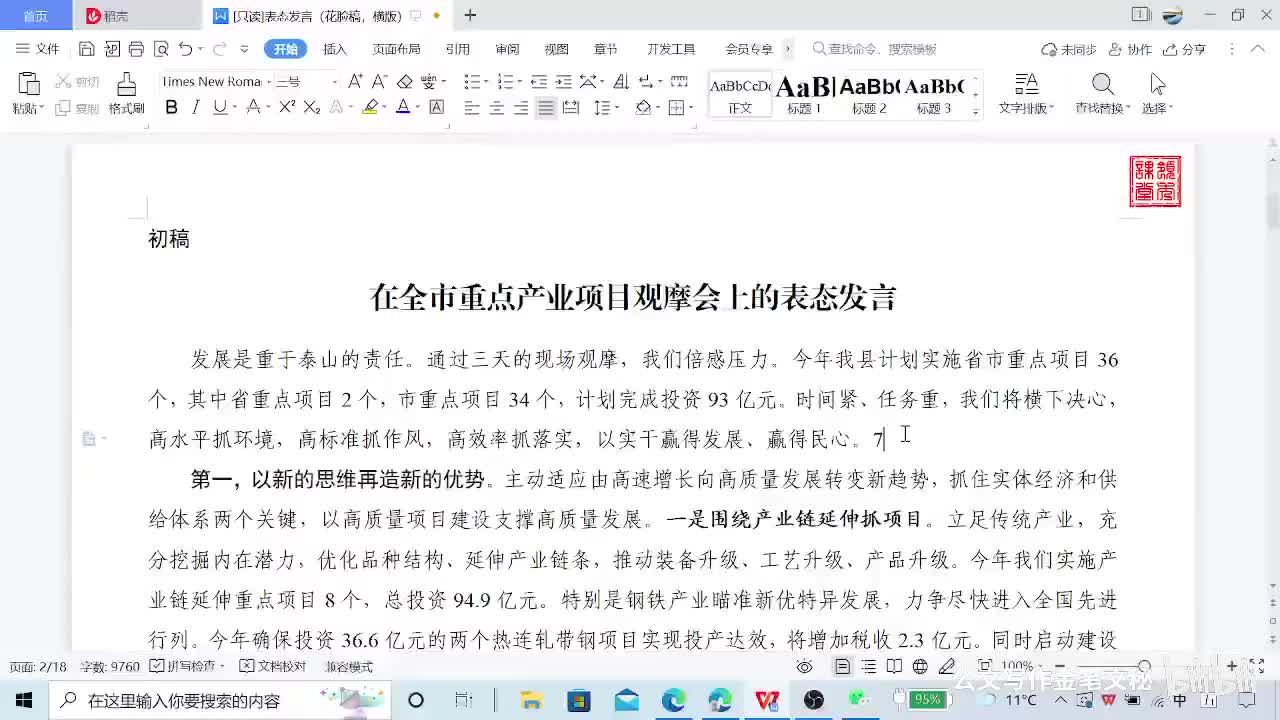
Task: Undo the last action
Action: [x=185, y=49]
